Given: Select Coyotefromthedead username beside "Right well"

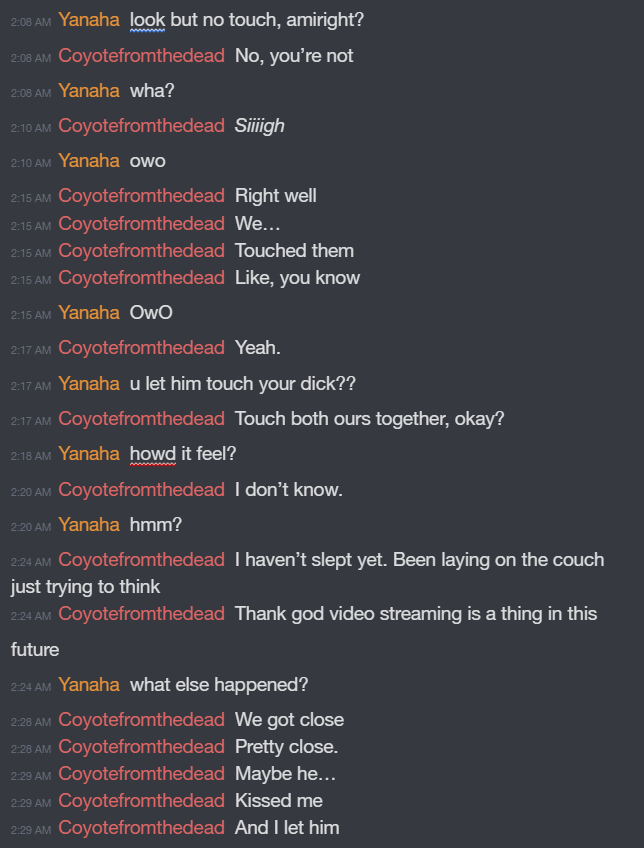Looking at the screenshot, I should (141, 196).
